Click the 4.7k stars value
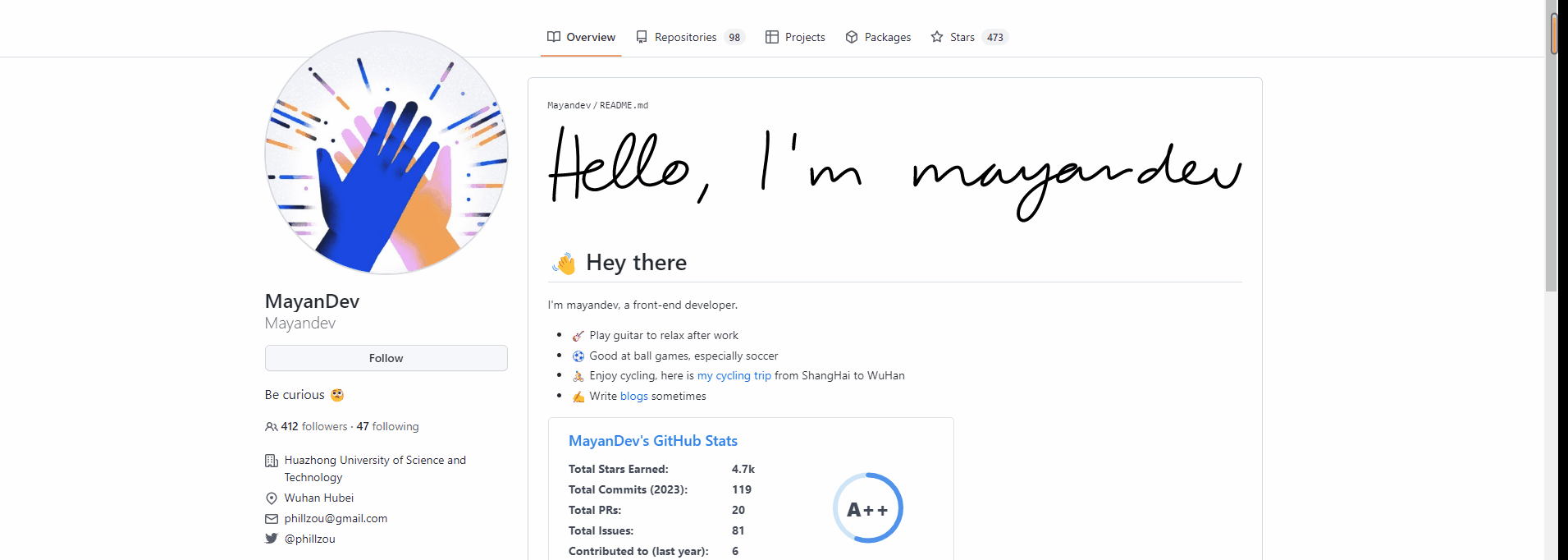1568x560 pixels. click(743, 469)
